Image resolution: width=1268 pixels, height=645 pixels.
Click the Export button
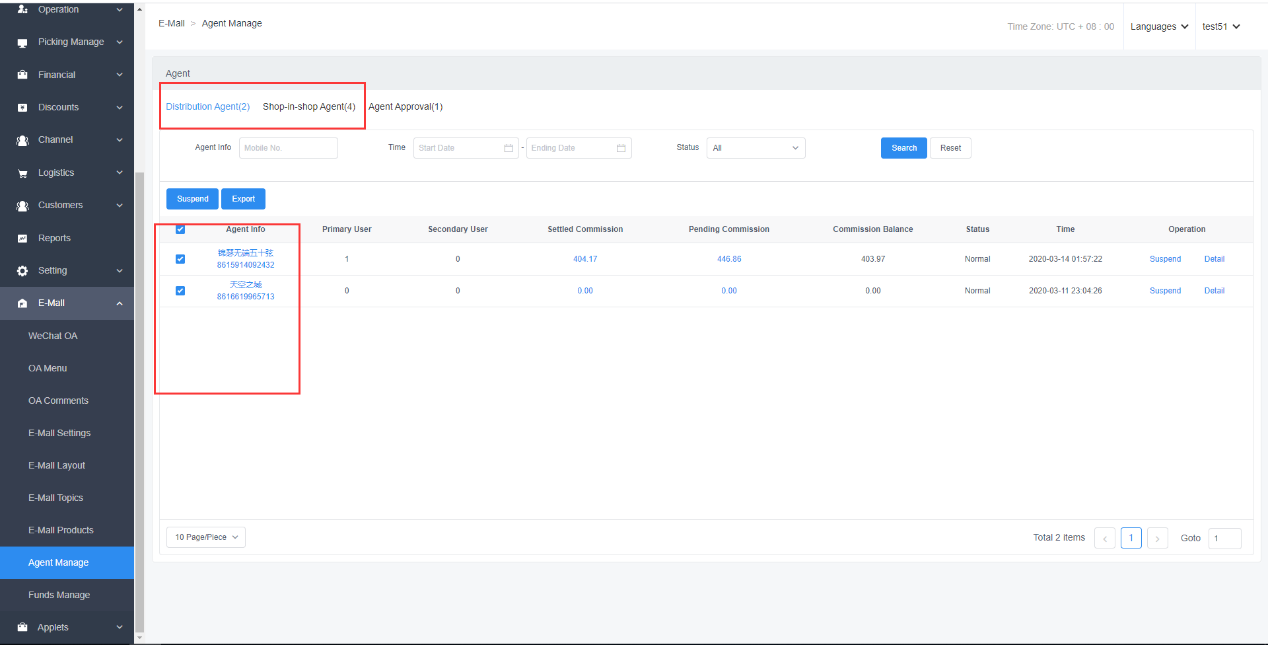[x=243, y=199]
